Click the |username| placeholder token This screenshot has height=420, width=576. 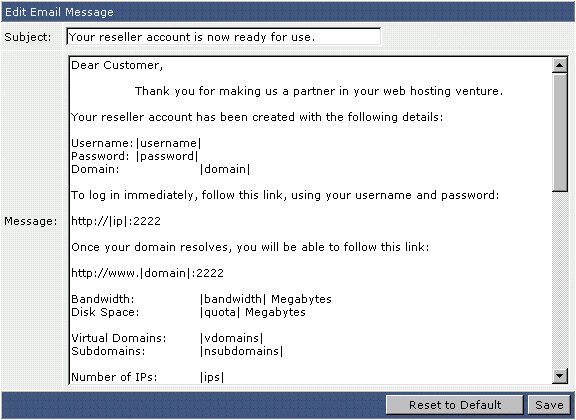pos(168,143)
